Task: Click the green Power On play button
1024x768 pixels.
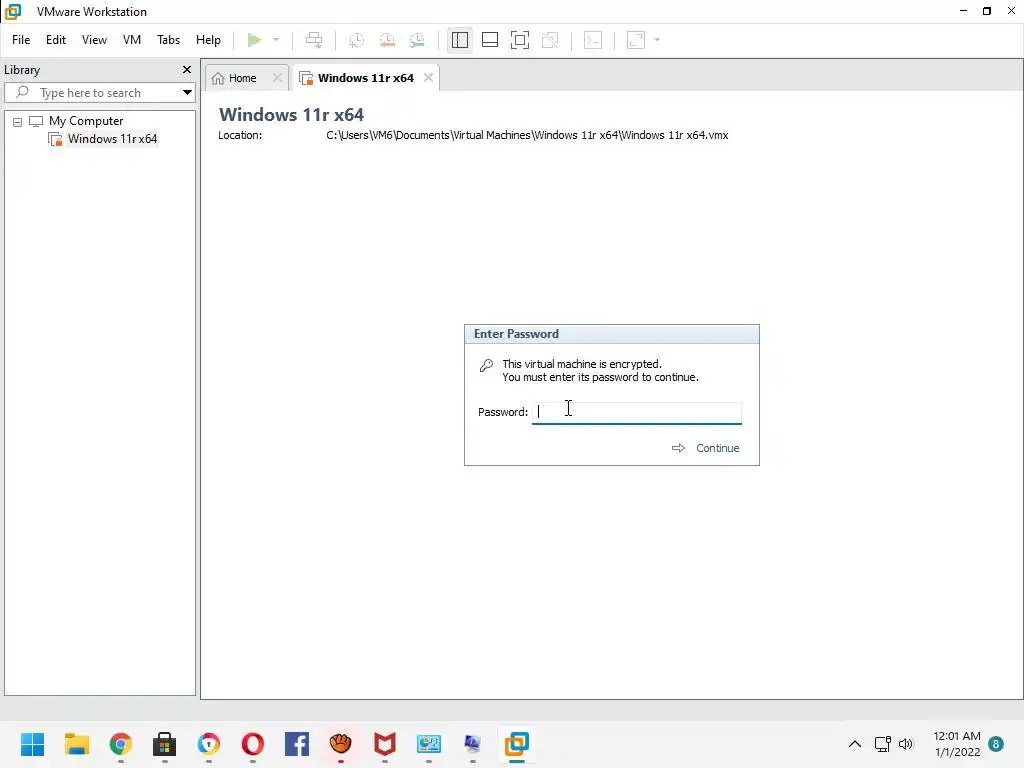Action: (255, 40)
